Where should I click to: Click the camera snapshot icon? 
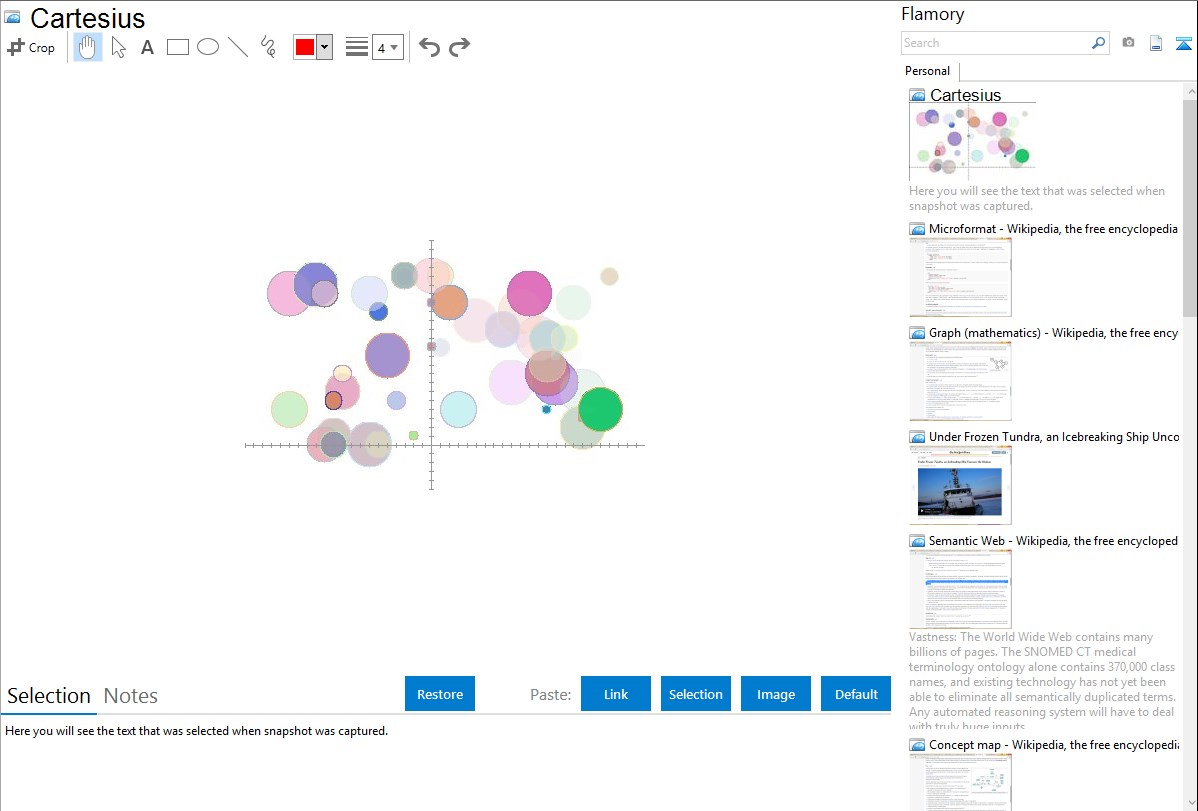(x=1128, y=43)
